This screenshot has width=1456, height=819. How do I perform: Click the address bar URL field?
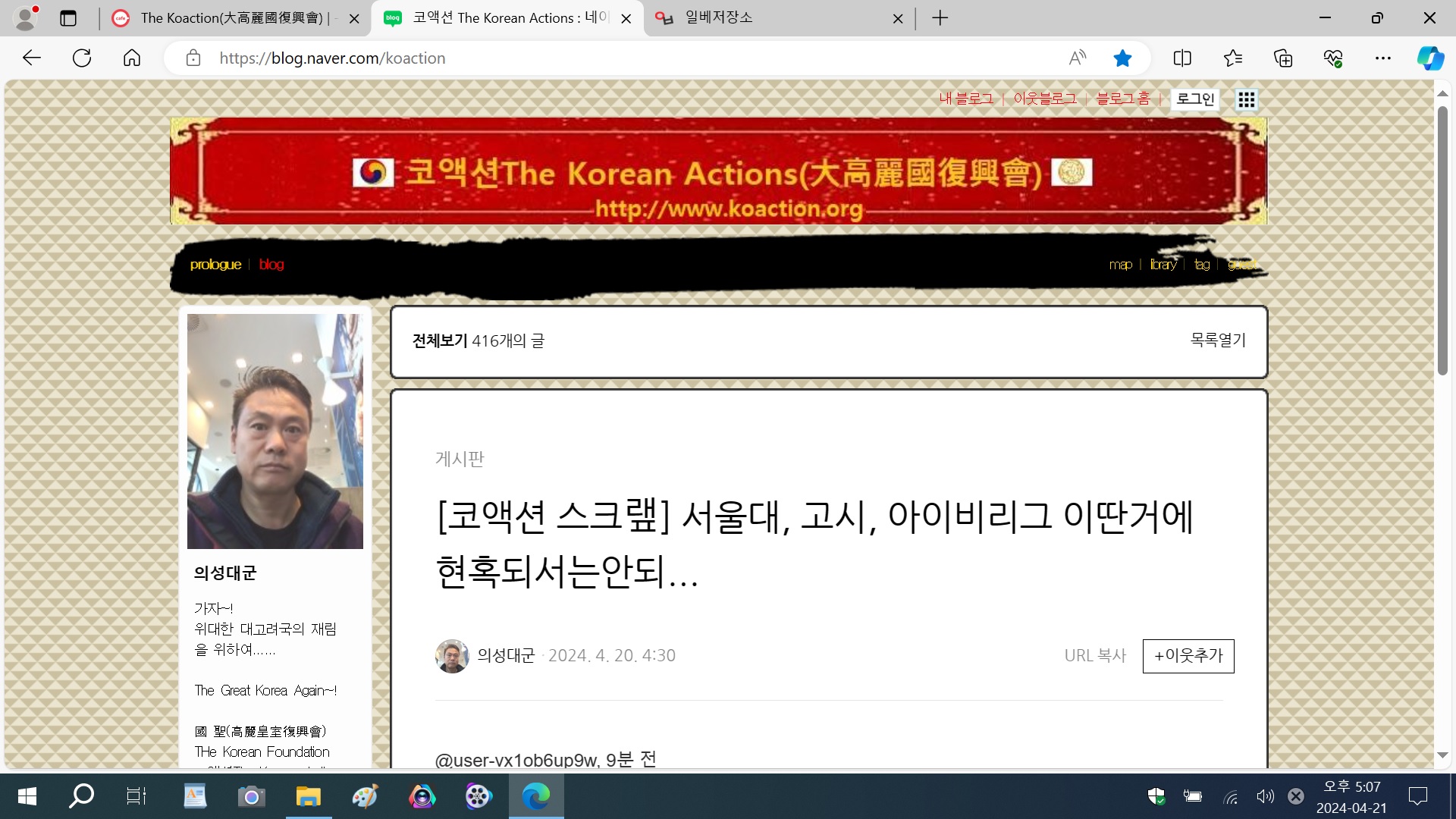click(637, 58)
